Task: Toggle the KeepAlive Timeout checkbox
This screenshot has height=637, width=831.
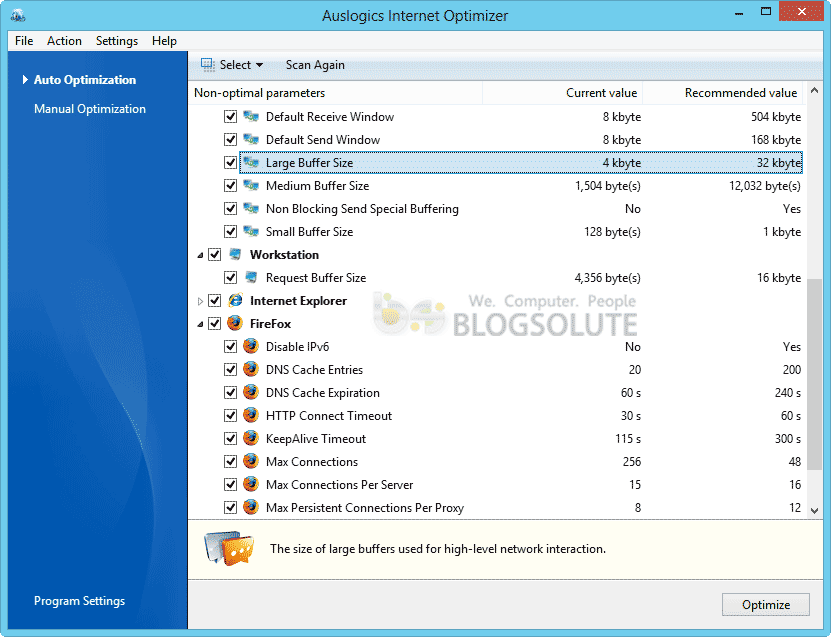Action: pos(230,439)
